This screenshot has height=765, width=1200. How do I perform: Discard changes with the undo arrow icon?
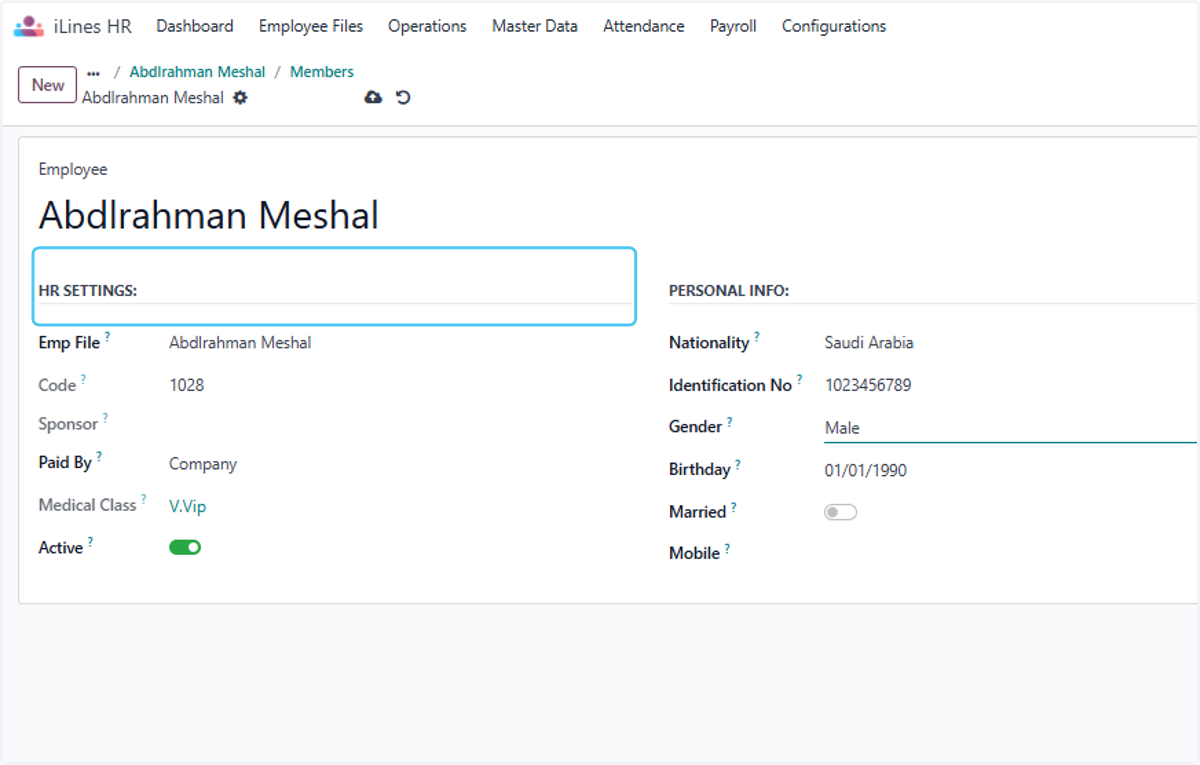coord(403,97)
